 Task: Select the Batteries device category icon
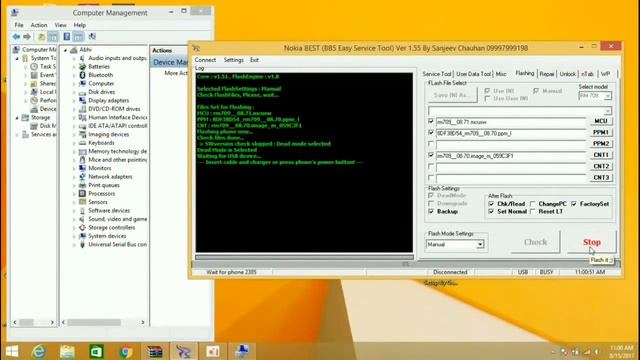(82, 67)
